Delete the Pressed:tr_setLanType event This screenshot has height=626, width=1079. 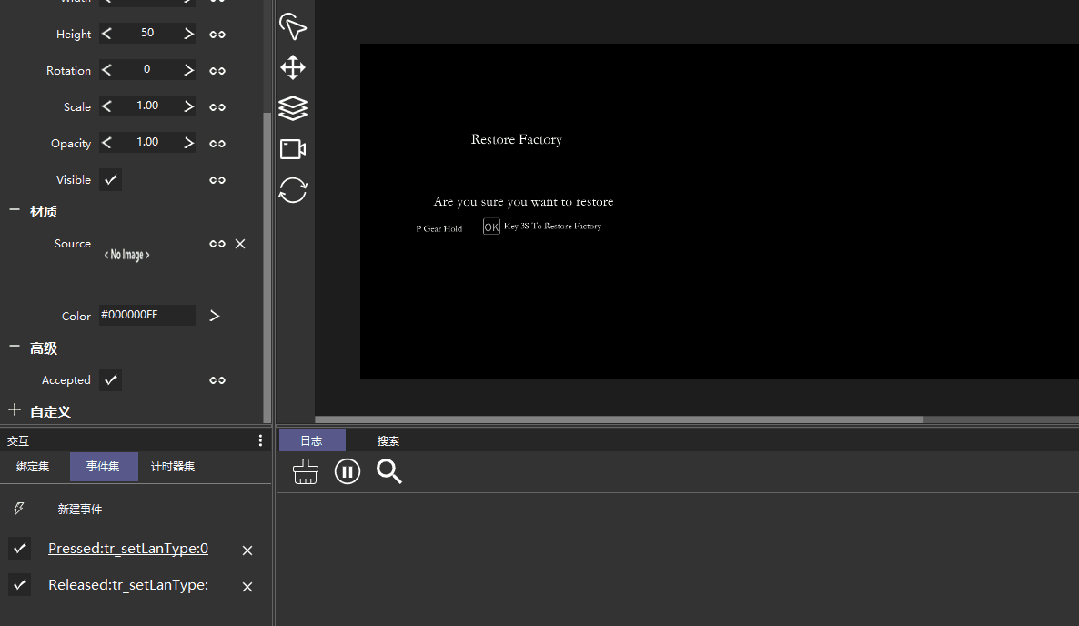(247, 550)
